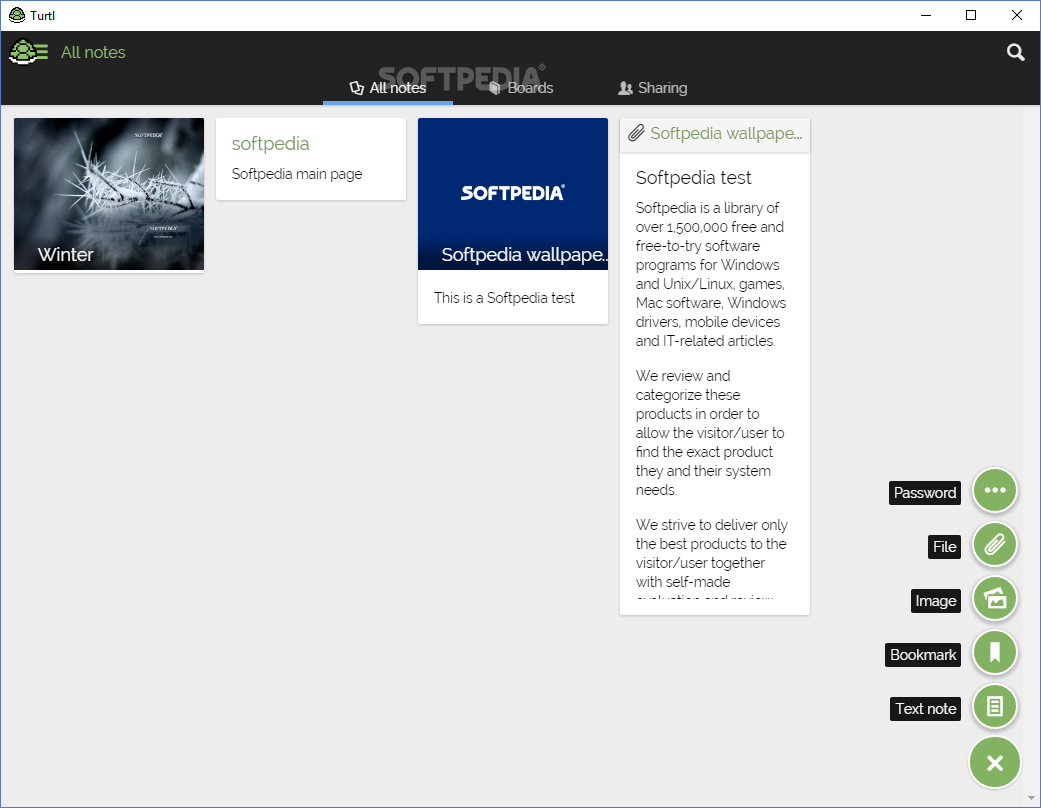
Task: Switch to the All notes tab
Action: pos(388,88)
